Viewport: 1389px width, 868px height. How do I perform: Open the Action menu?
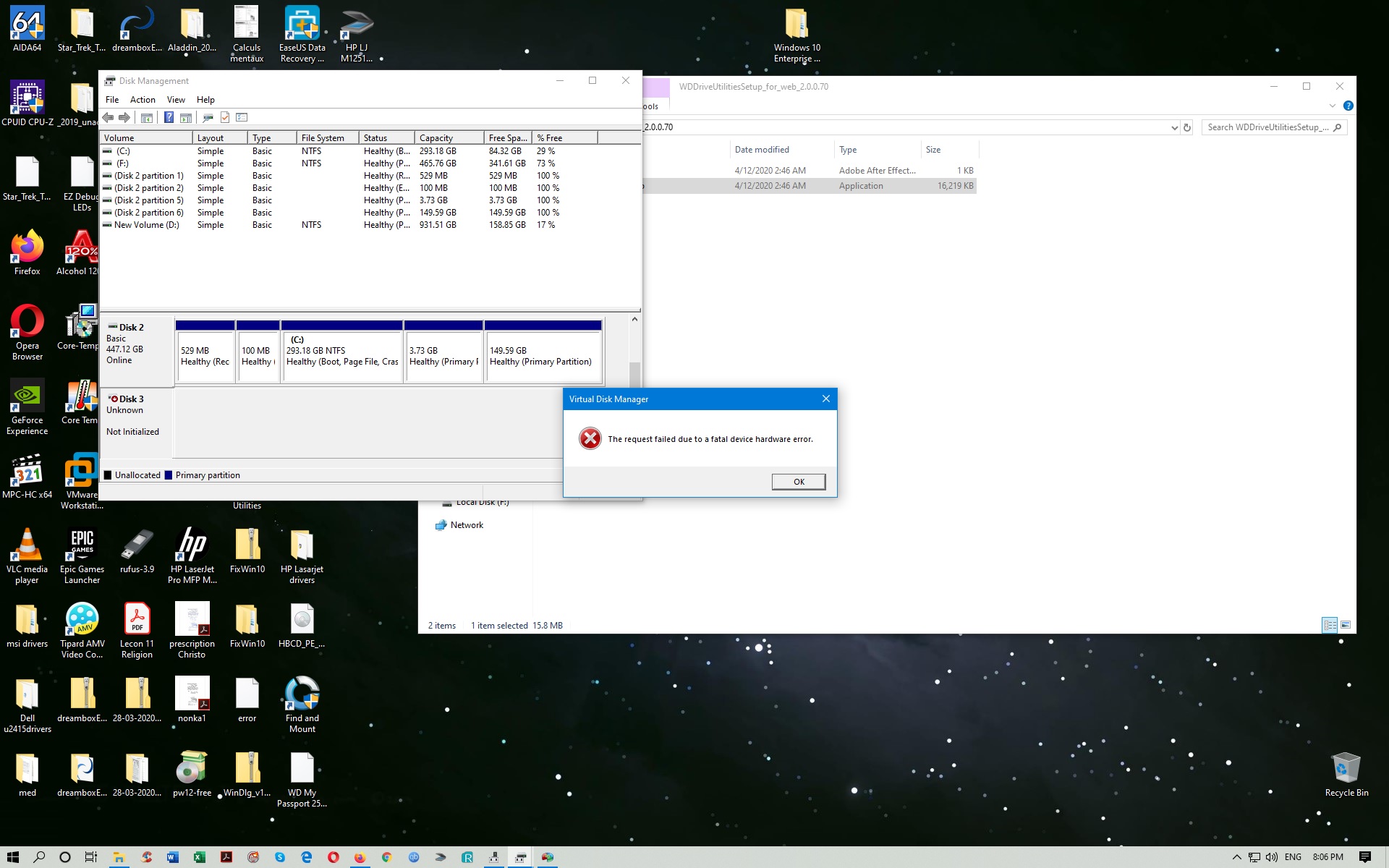click(x=143, y=100)
